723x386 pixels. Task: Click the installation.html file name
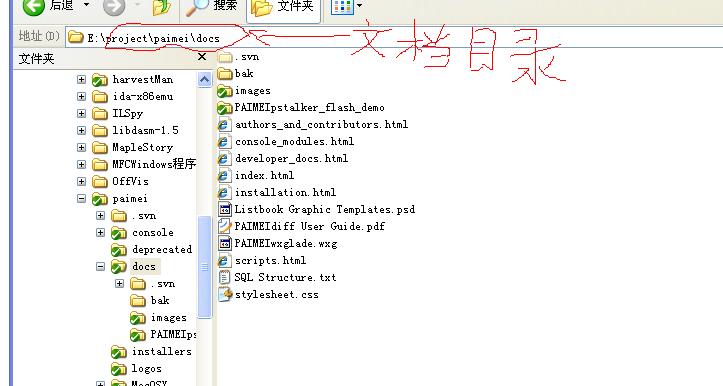coord(285,193)
